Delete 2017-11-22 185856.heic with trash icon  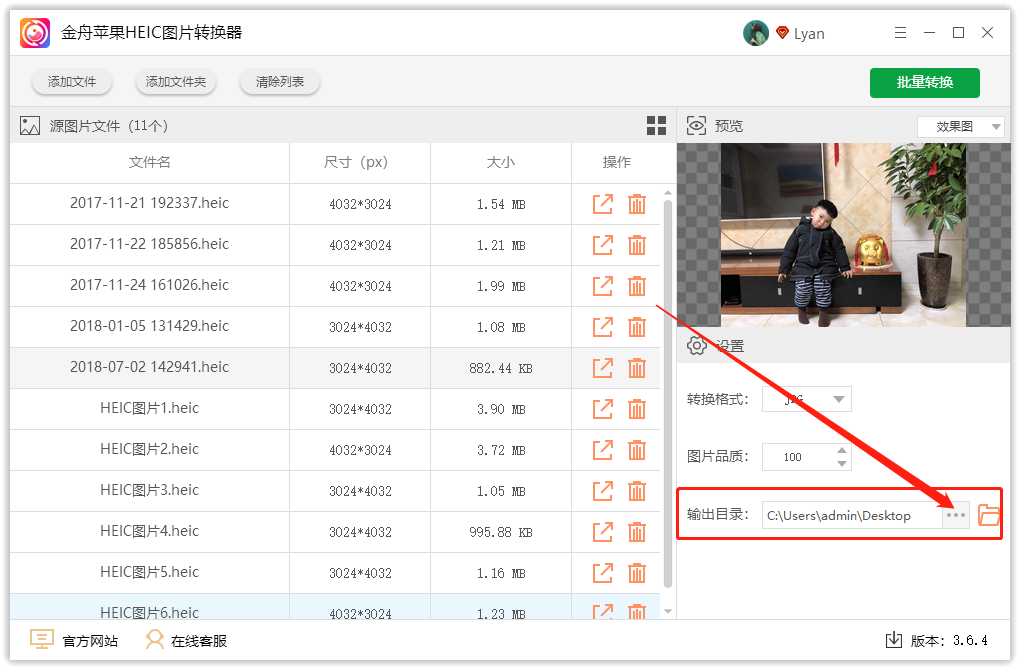click(x=637, y=245)
